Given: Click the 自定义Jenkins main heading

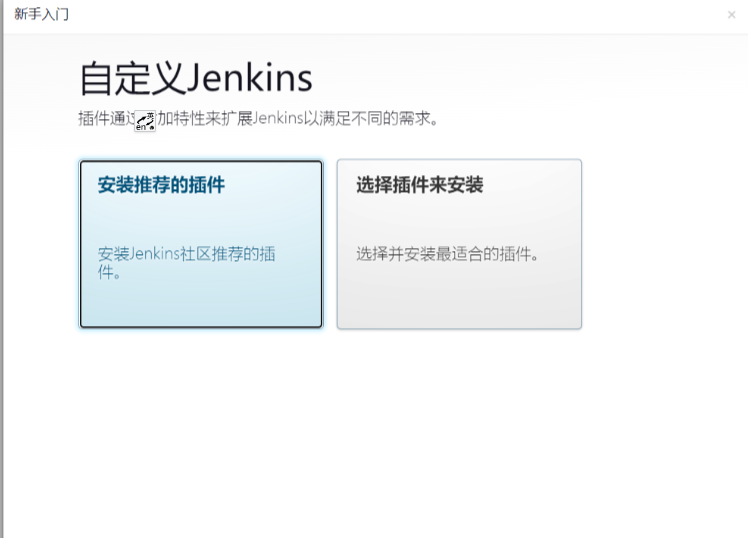Looking at the screenshot, I should (196, 79).
